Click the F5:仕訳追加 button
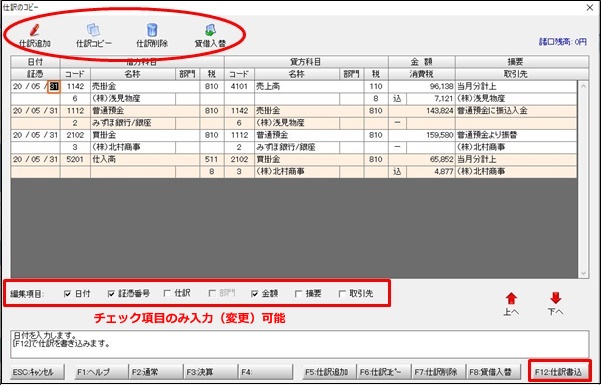This screenshot has width=601, height=385. [x=329, y=372]
